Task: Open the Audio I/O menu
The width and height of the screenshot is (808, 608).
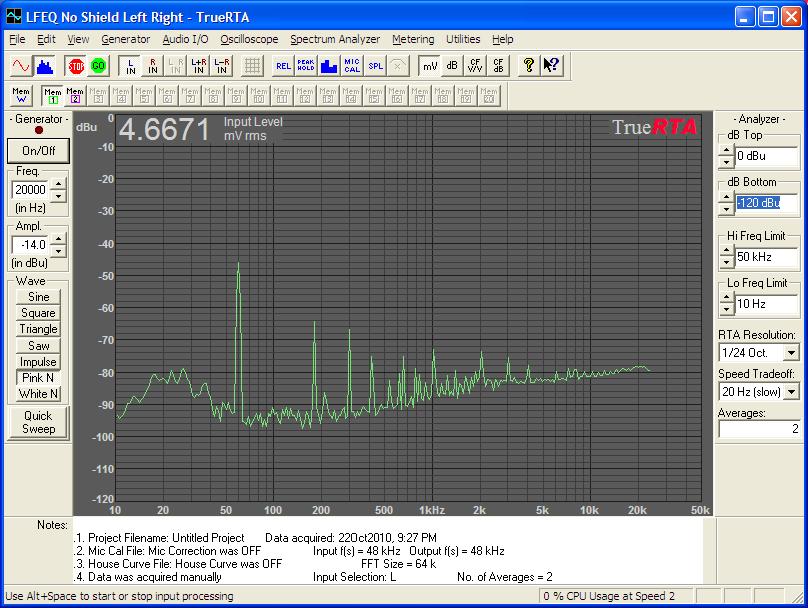Action: coord(185,39)
